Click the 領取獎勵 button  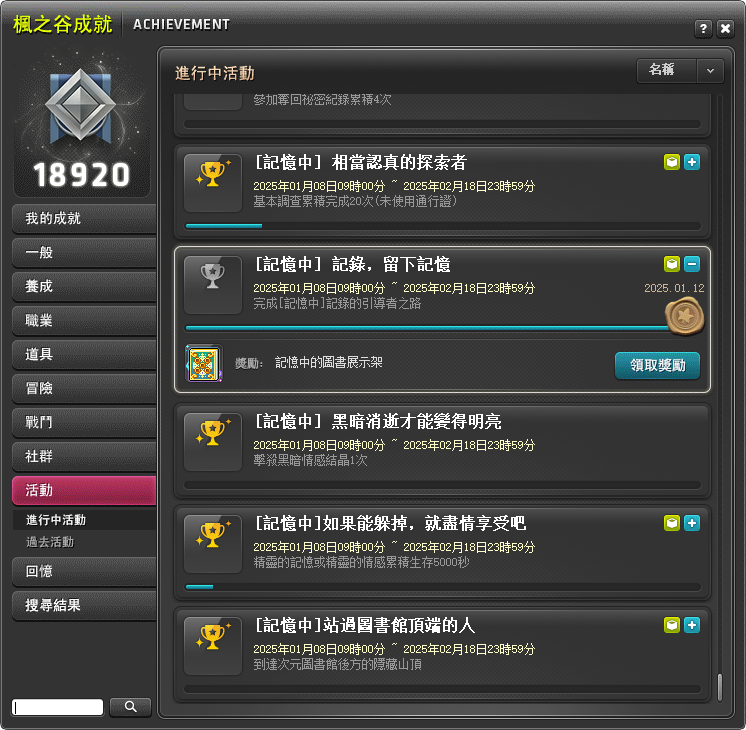[x=657, y=365]
